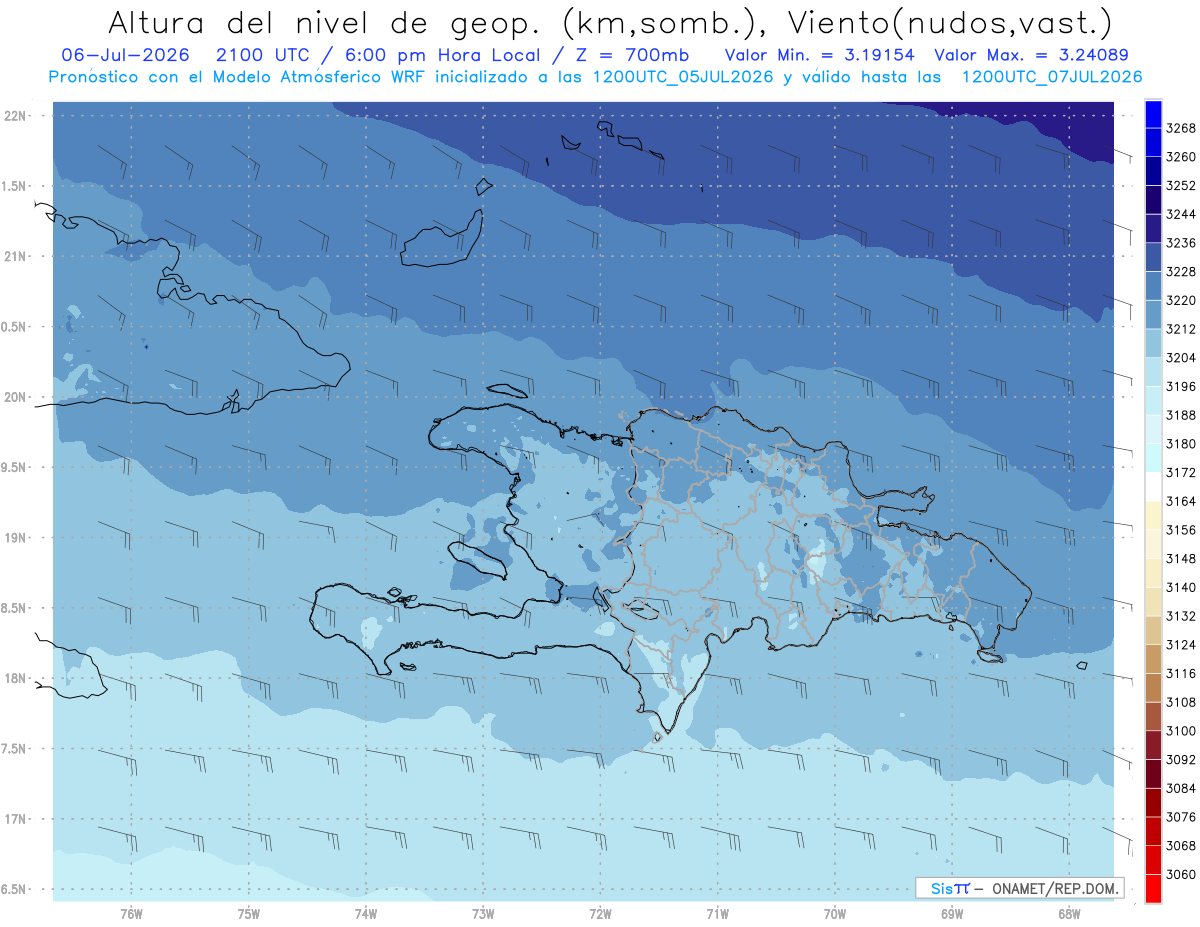This screenshot has height=927, width=1200.
Task: Click the '9.5N' latitude label
Action: (13, 467)
